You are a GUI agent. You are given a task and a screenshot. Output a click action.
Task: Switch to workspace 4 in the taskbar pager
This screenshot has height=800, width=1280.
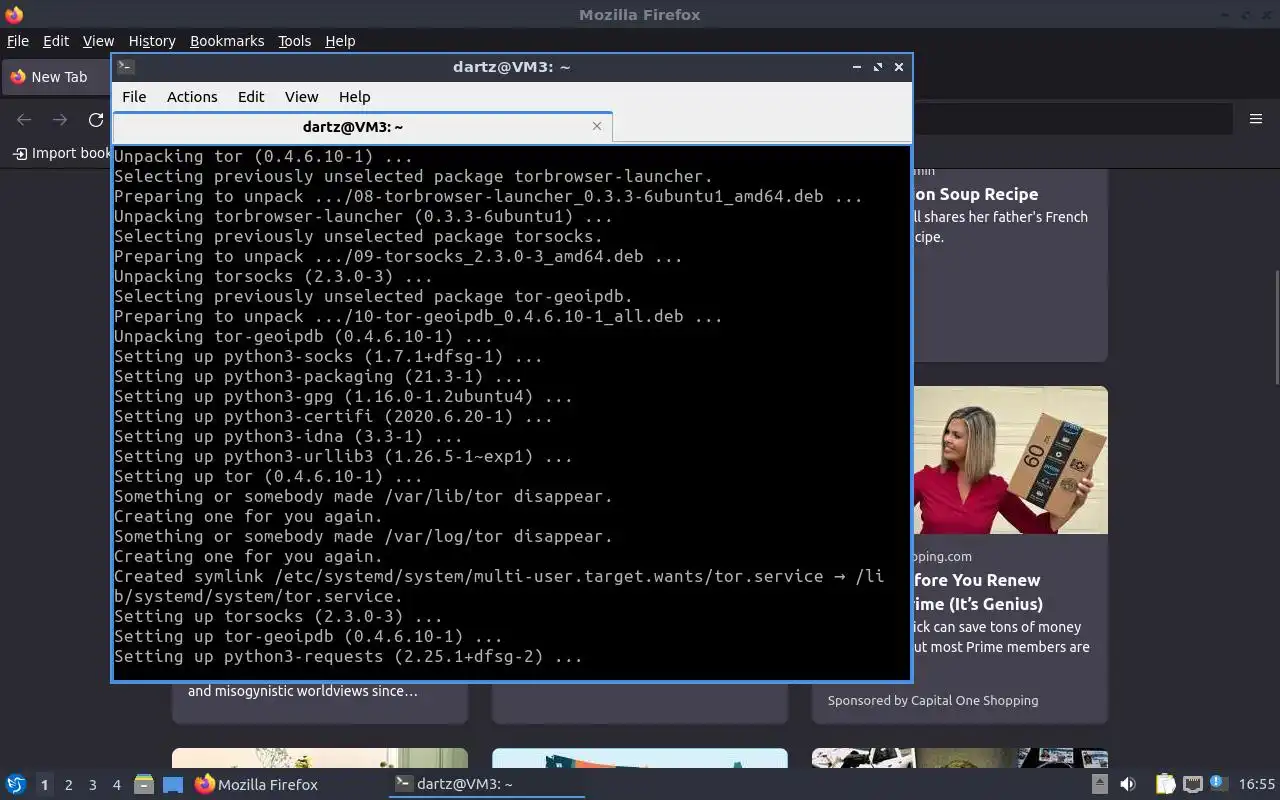[x=116, y=785]
